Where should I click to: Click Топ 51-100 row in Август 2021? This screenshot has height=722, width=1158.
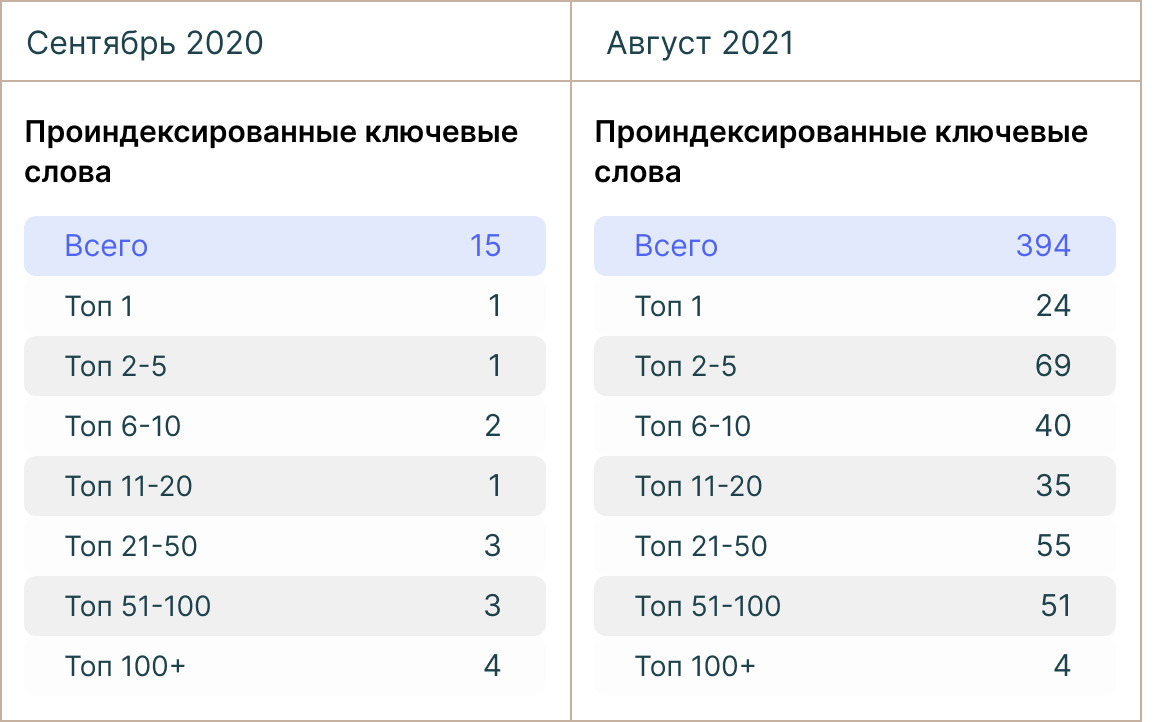pos(854,606)
